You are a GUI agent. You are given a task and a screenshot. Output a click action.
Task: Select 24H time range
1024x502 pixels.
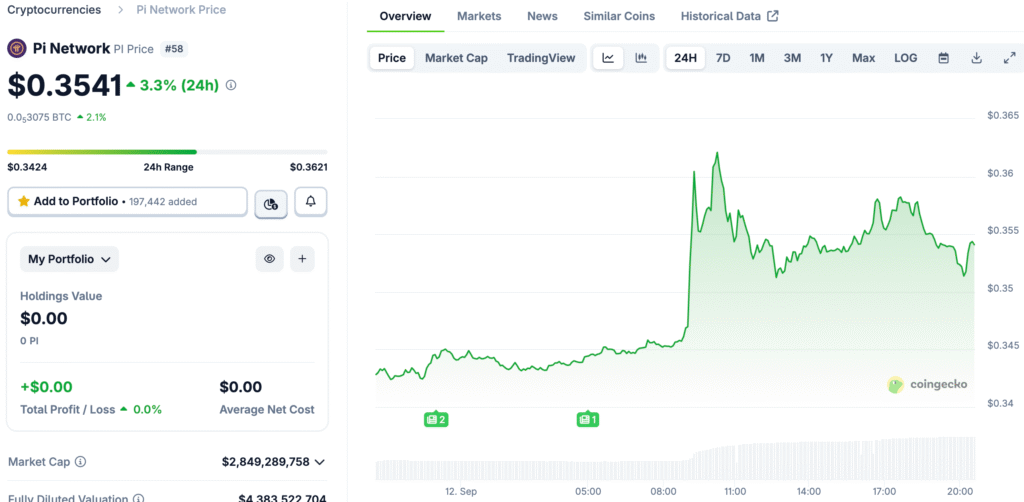tap(686, 58)
